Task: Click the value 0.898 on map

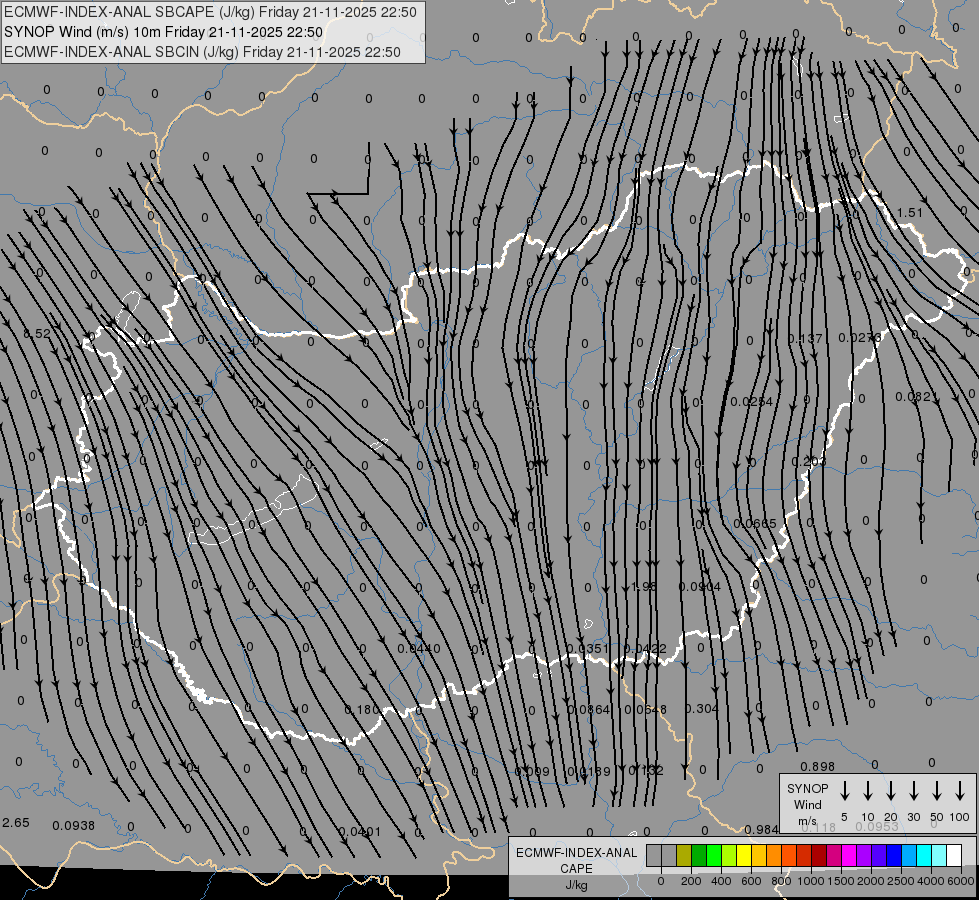Action: (x=817, y=766)
